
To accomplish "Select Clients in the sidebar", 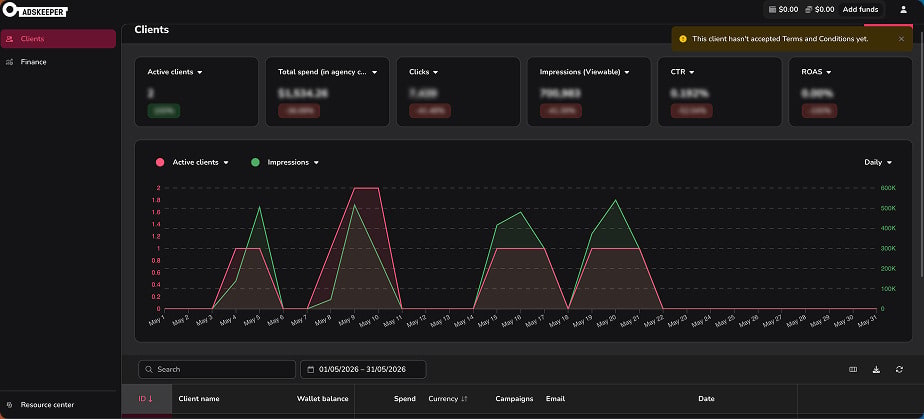I will 58,39.
